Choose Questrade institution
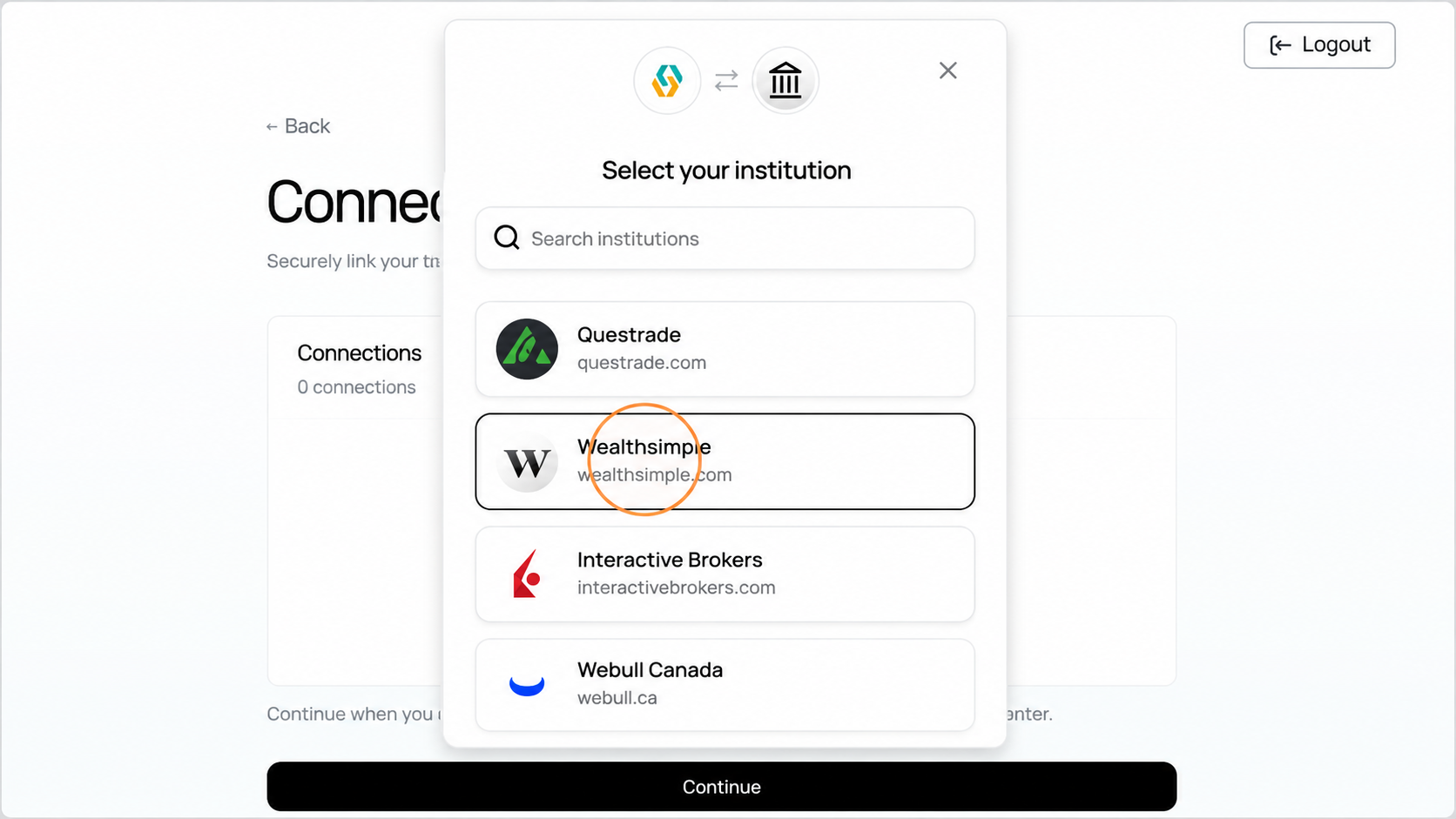Screen dimensions: 1456x819 725,349
